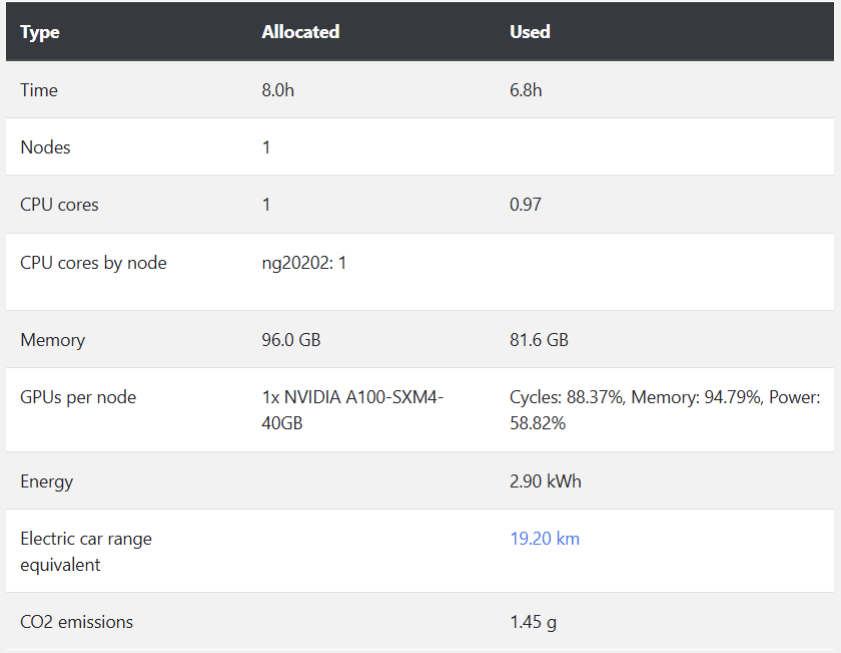Select the 0.97 CPU cores used value
The image size is (841, 653).
click(x=525, y=205)
